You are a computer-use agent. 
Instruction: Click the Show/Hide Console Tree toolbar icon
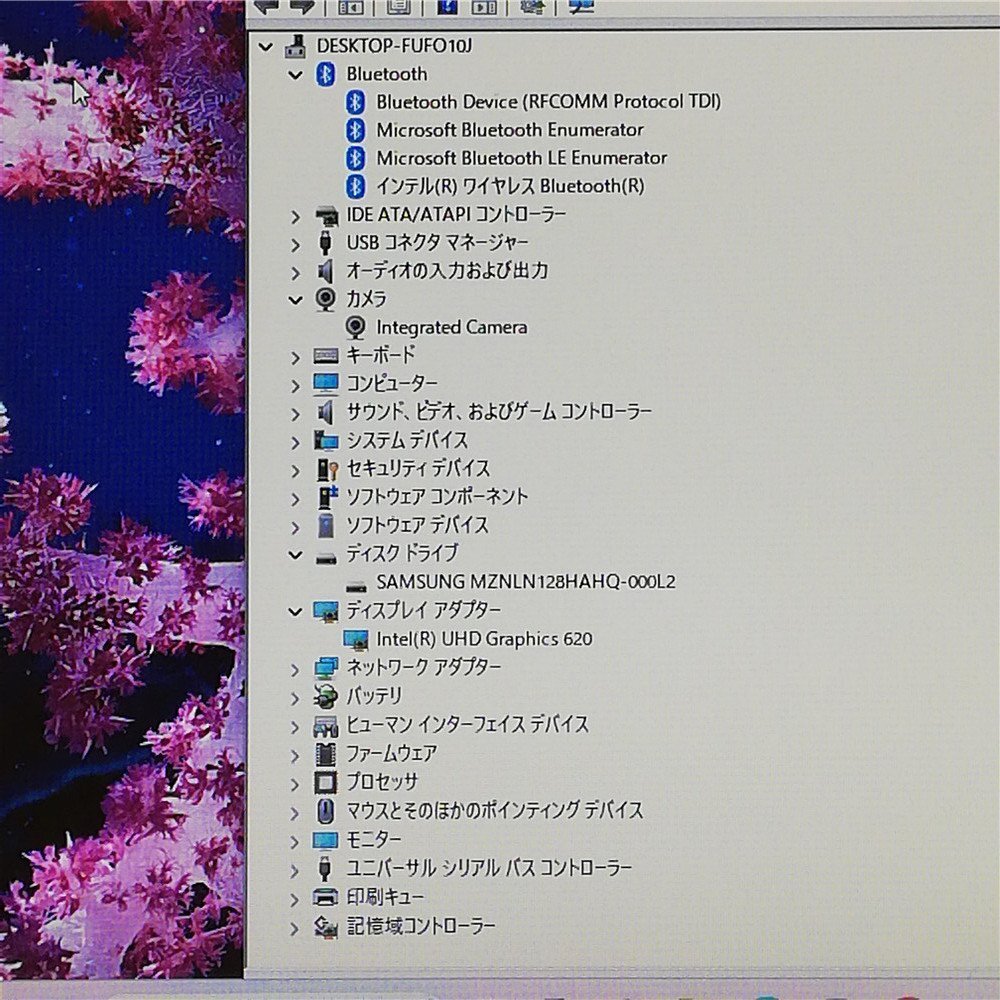[350, 8]
